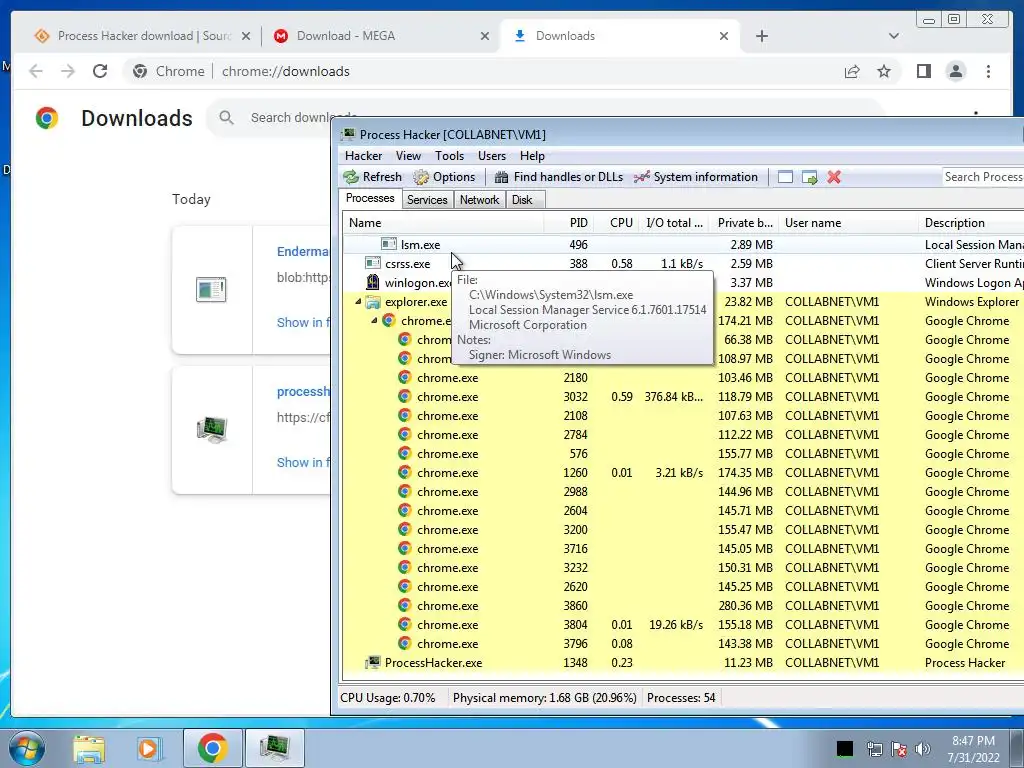Screen dimensions: 1024x768
Task: Click the Chrome icon of PID 3796 row
Action: (x=405, y=643)
